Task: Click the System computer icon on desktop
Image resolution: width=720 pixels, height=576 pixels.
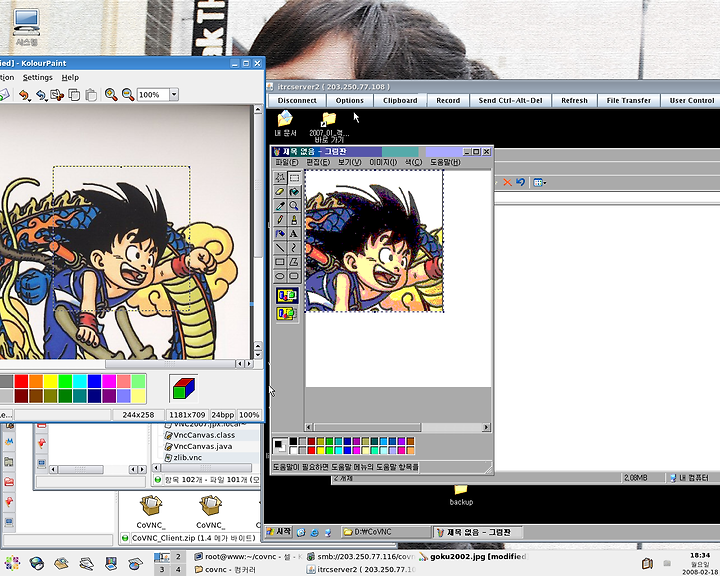Action: tap(27, 27)
